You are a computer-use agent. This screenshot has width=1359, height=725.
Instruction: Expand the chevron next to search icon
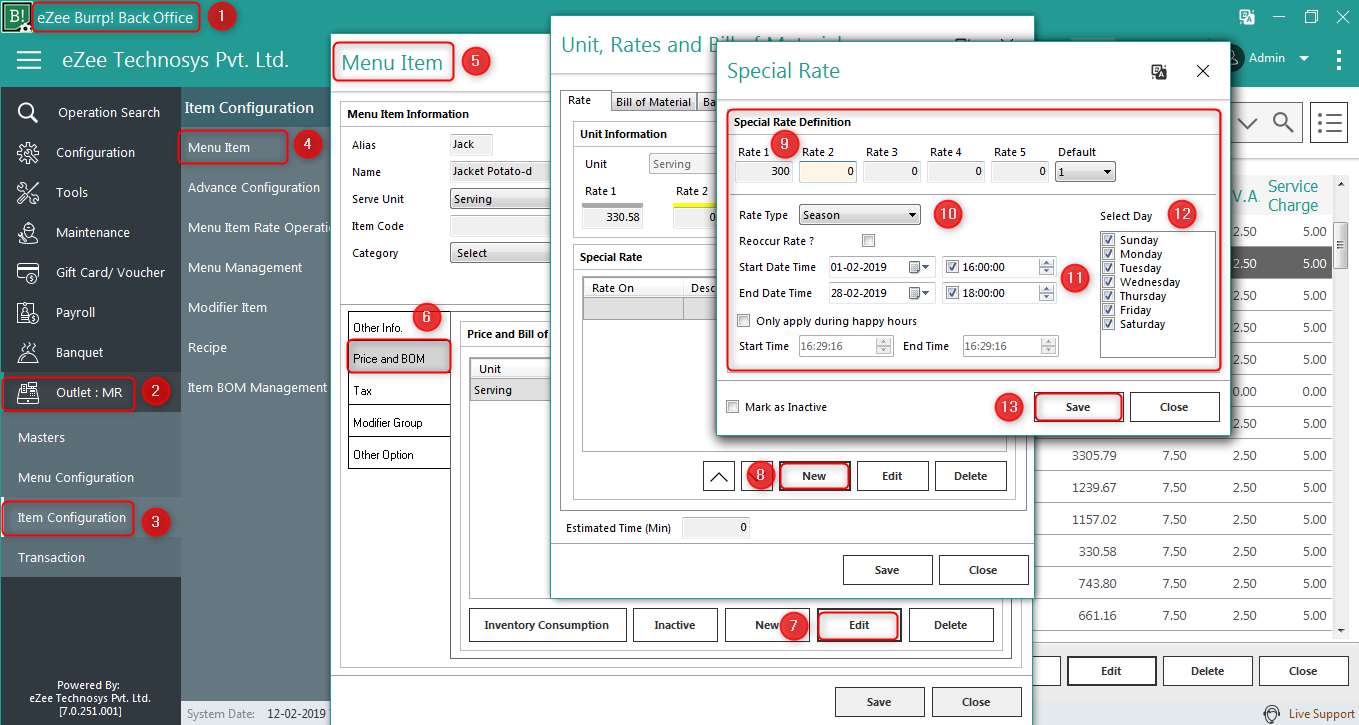pyautogui.click(x=1248, y=122)
